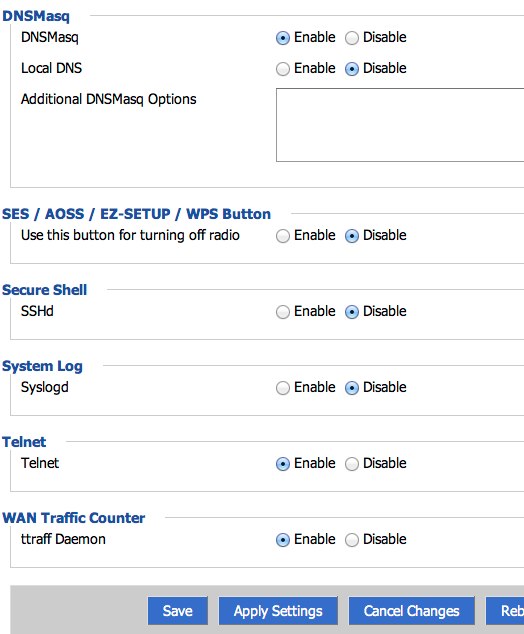The image size is (524, 634).
Task: Click Cancel Changes button
Action: pos(412,611)
